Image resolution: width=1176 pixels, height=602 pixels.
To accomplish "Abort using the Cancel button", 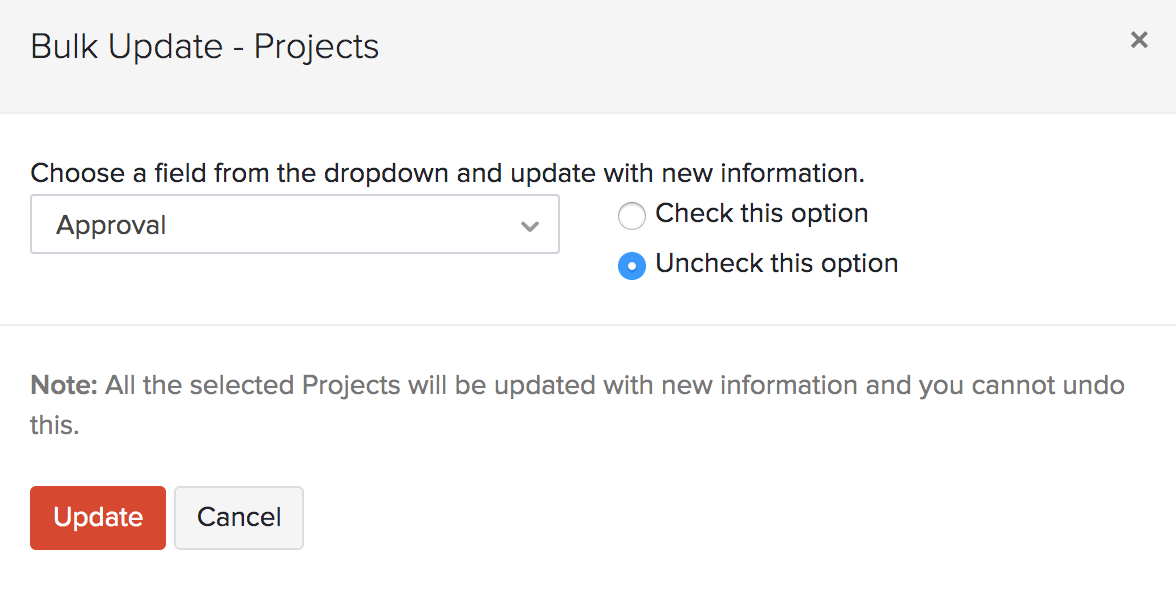I will 238,517.
